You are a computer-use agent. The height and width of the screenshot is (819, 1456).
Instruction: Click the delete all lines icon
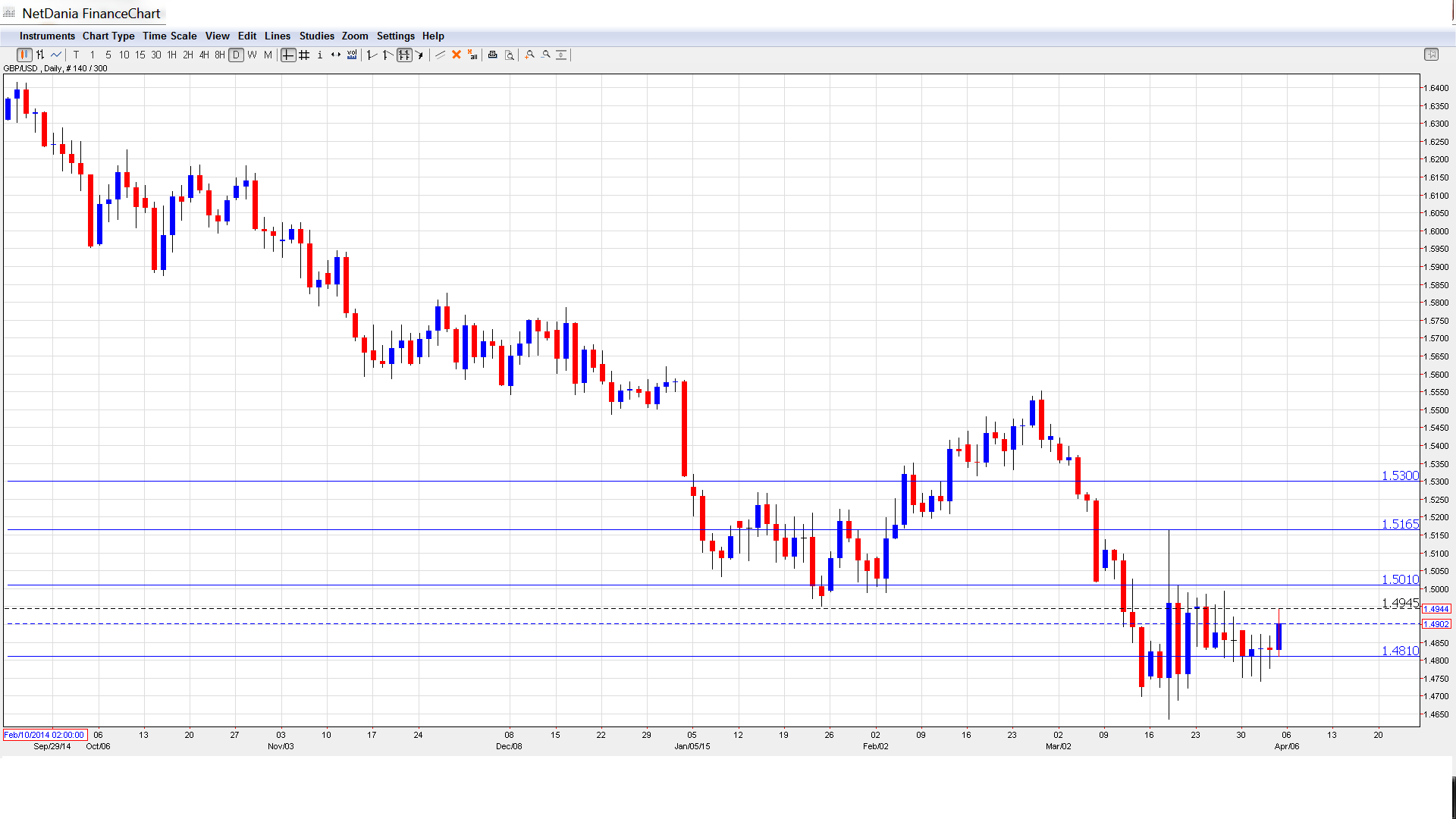coord(472,55)
